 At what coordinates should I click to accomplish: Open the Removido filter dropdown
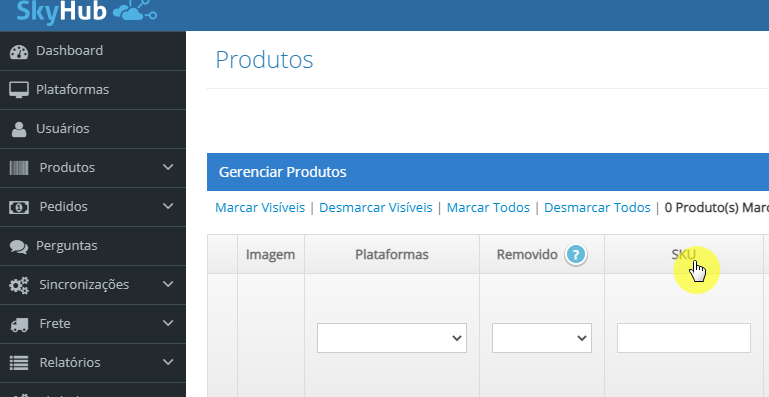pos(541,338)
